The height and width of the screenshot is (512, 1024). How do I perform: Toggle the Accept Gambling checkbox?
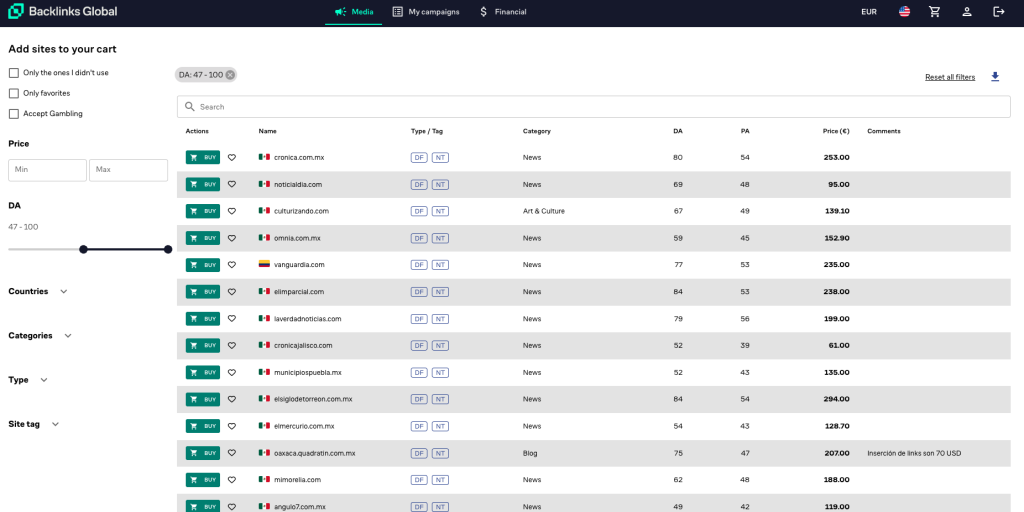point(14,114)
